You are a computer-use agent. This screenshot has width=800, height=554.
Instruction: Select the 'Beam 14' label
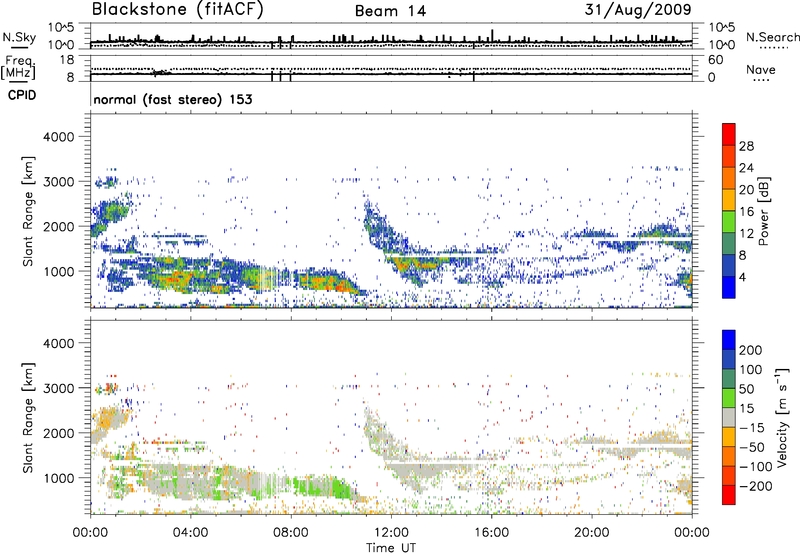[x=390, y=11]
